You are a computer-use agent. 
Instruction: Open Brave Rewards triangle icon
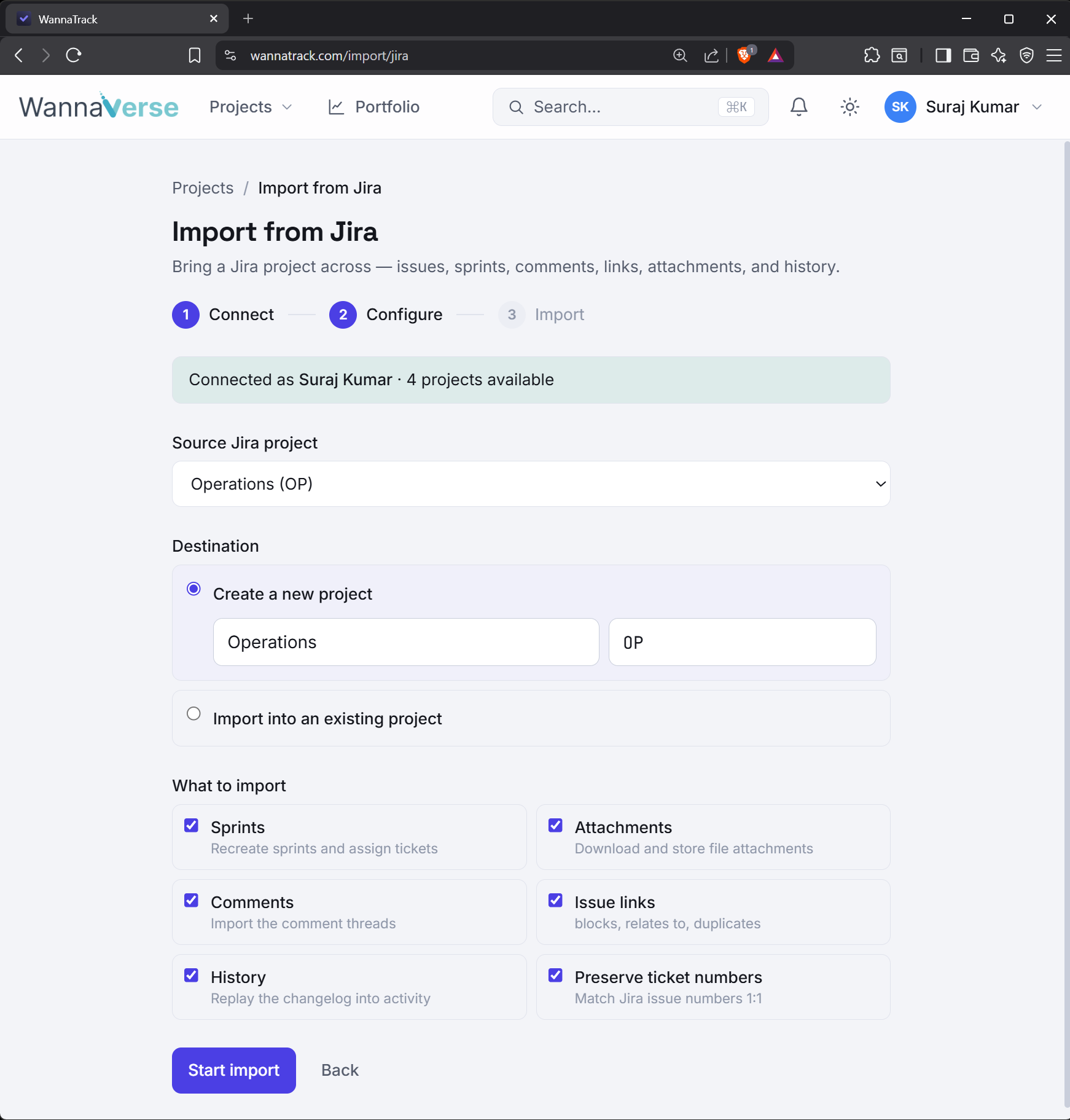click(x=776, y=55)
